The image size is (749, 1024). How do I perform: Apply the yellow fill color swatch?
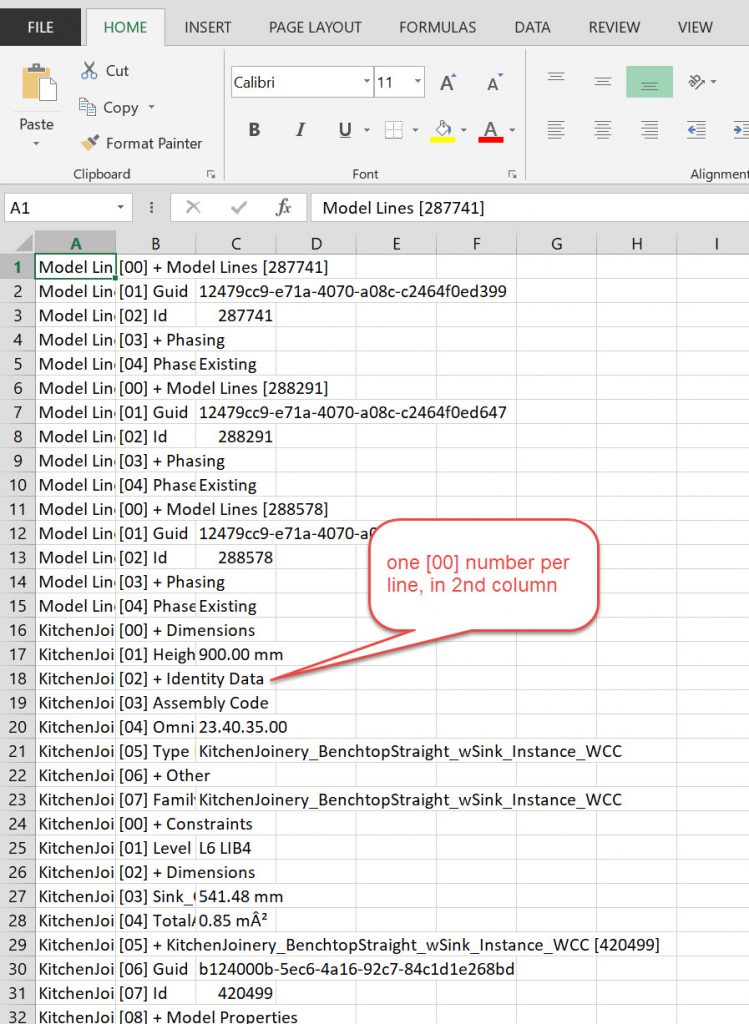(442, 130)
